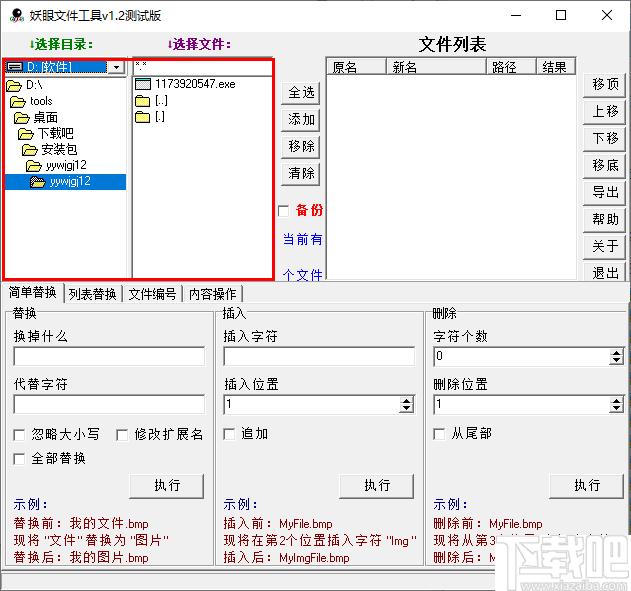This screenshot has height=591, width=631.
Task: Select the 下载吧 directory name
Action: click(x=56, y=133)
